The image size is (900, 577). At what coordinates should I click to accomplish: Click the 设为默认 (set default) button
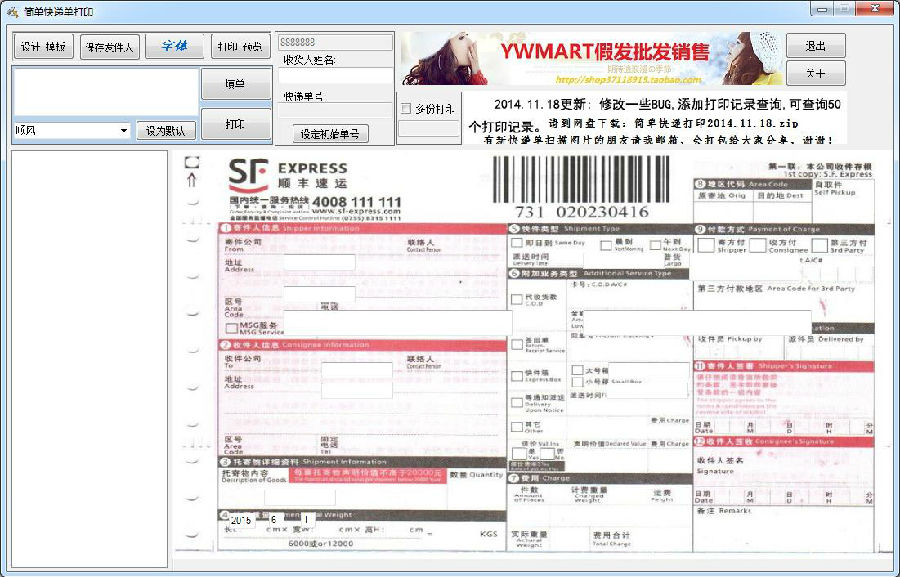coord(166,130)
